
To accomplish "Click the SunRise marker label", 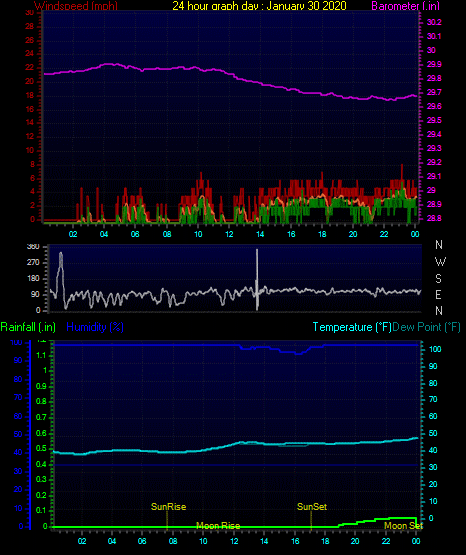I will click(168, 507).
